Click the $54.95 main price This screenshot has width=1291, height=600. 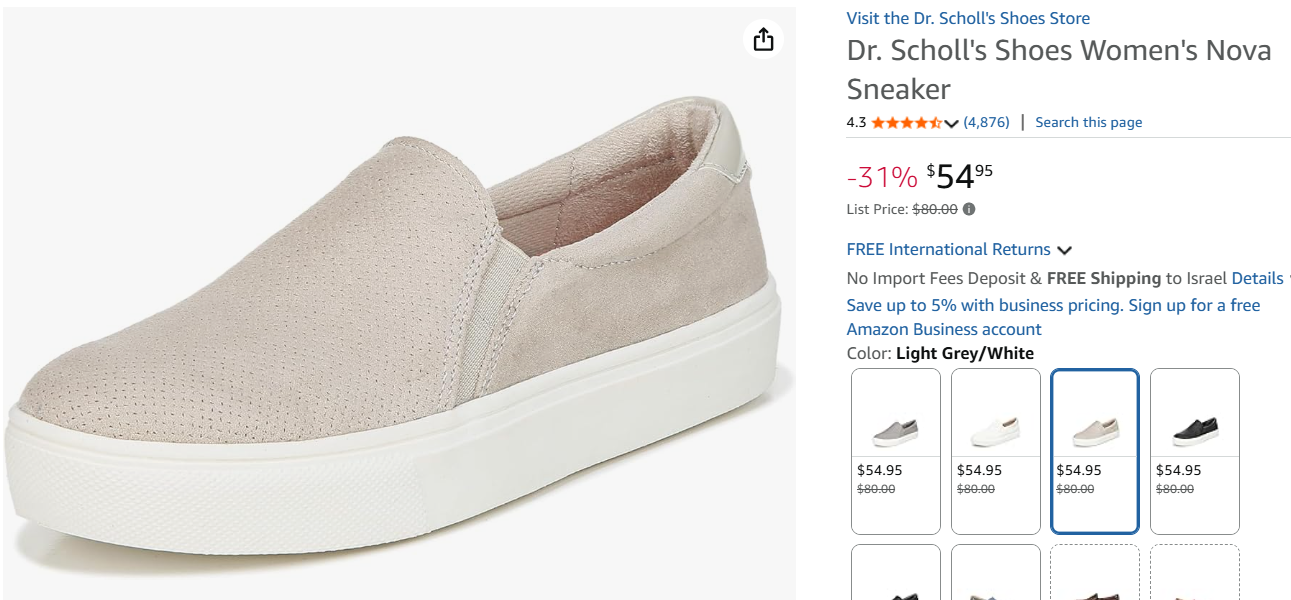[959, 176]
